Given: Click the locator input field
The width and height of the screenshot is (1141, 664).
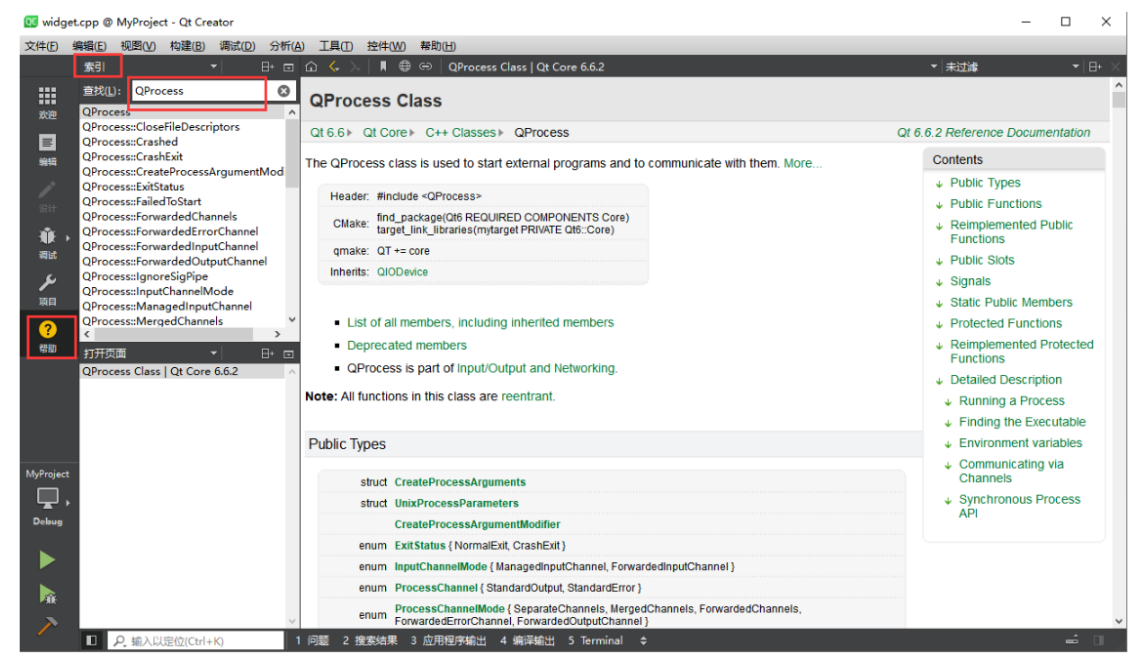Looking at the screenshot, I should [196, 641].
